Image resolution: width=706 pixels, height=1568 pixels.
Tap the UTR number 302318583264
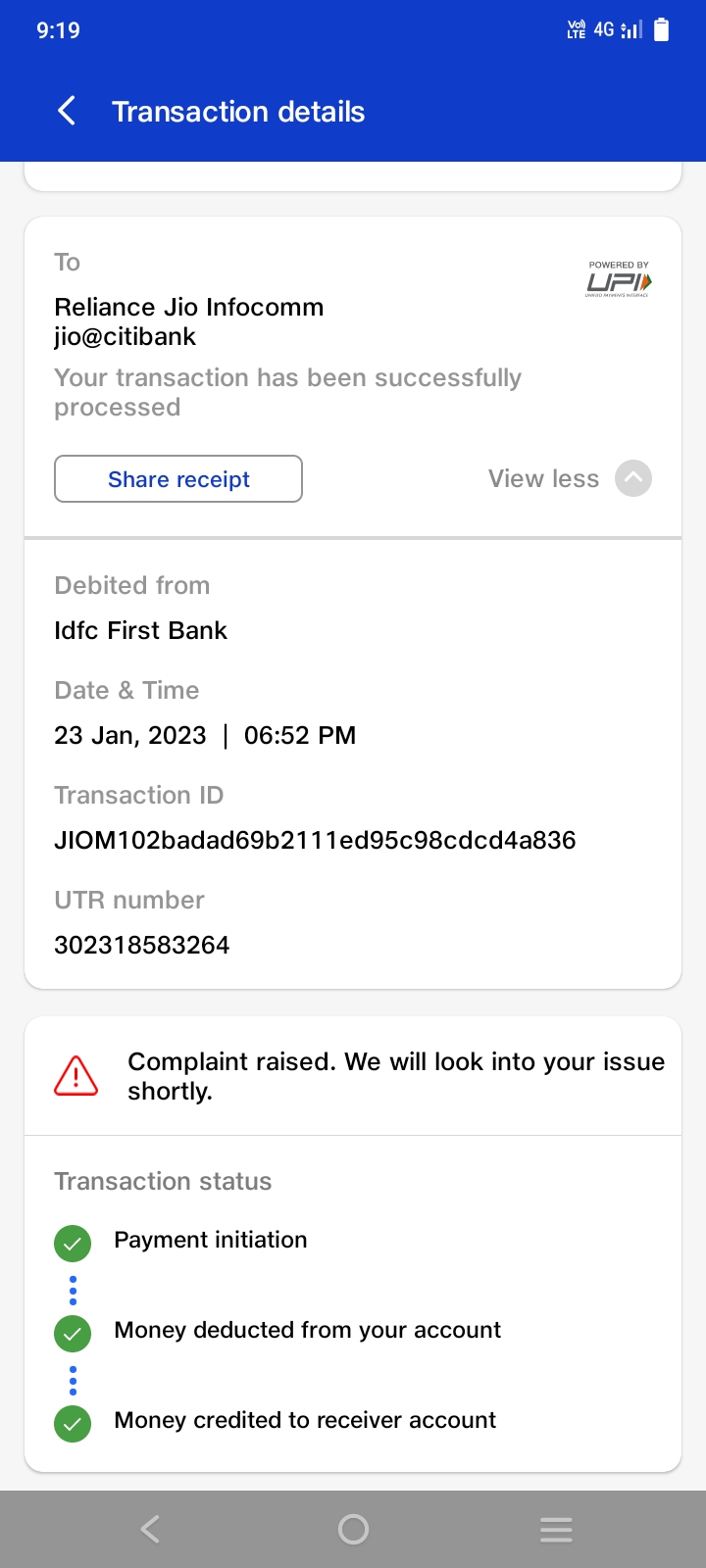click(x=142, y=945)
